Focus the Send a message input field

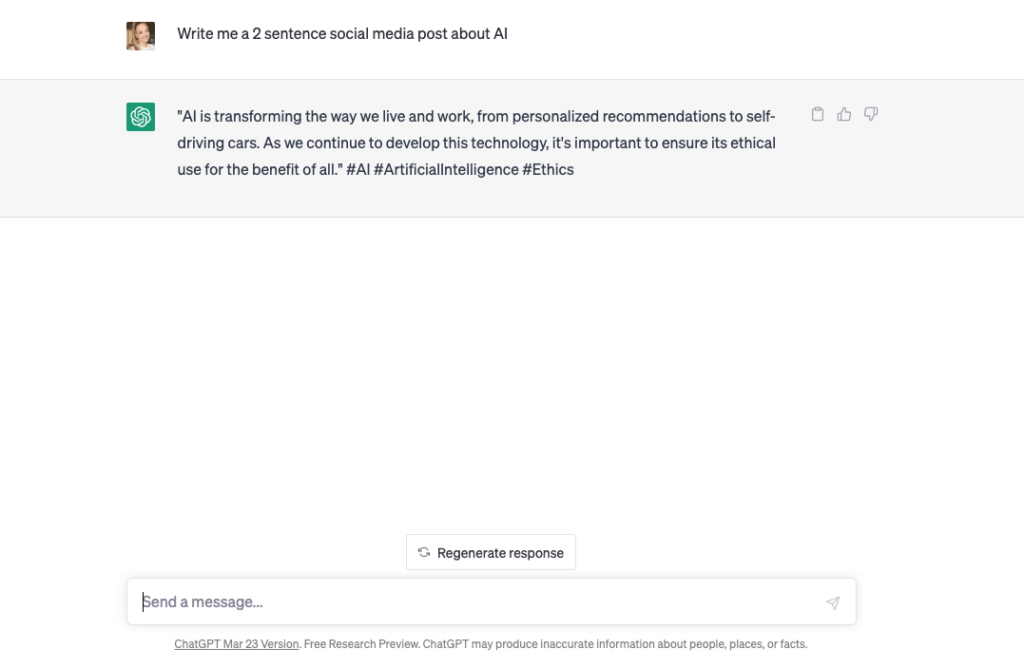click(491, 601)
